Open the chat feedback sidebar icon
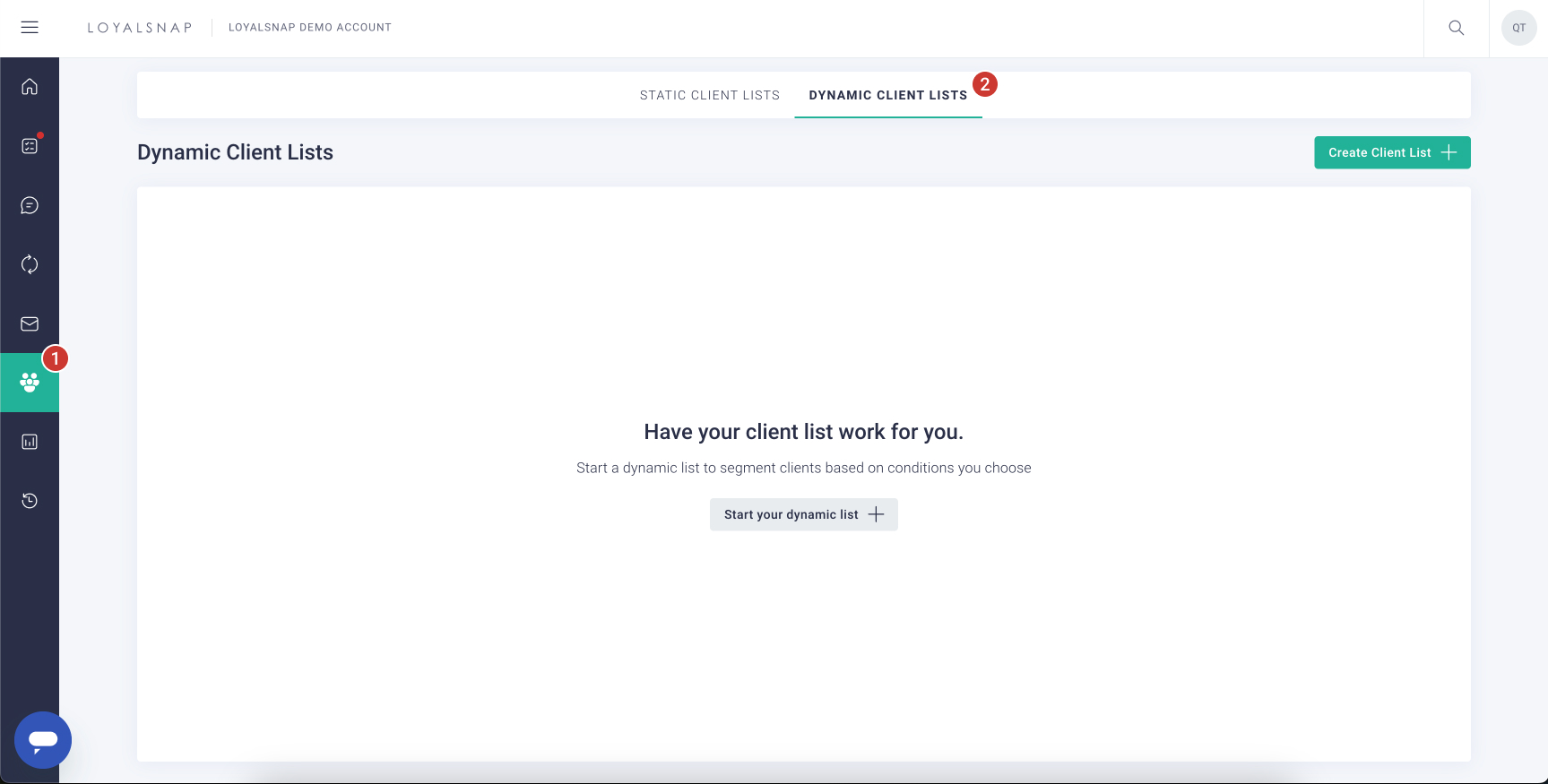Viewport: 1548px width, 784px height. coord(30,205)
